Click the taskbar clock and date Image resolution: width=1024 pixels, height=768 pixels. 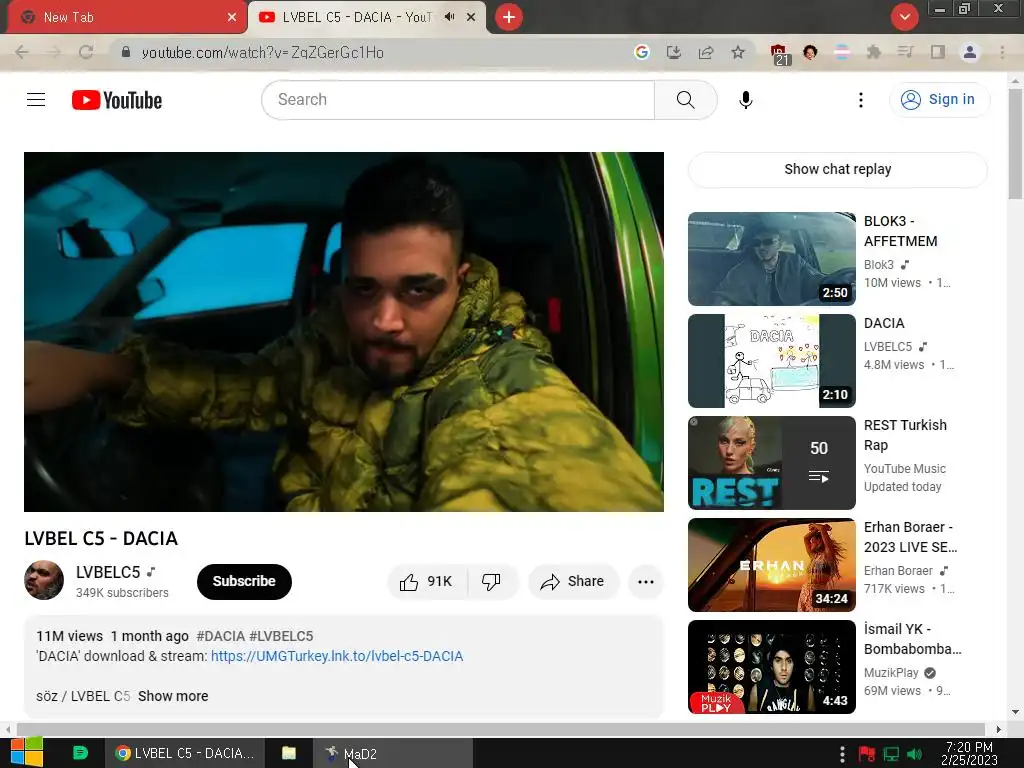[x=969, y=754]
